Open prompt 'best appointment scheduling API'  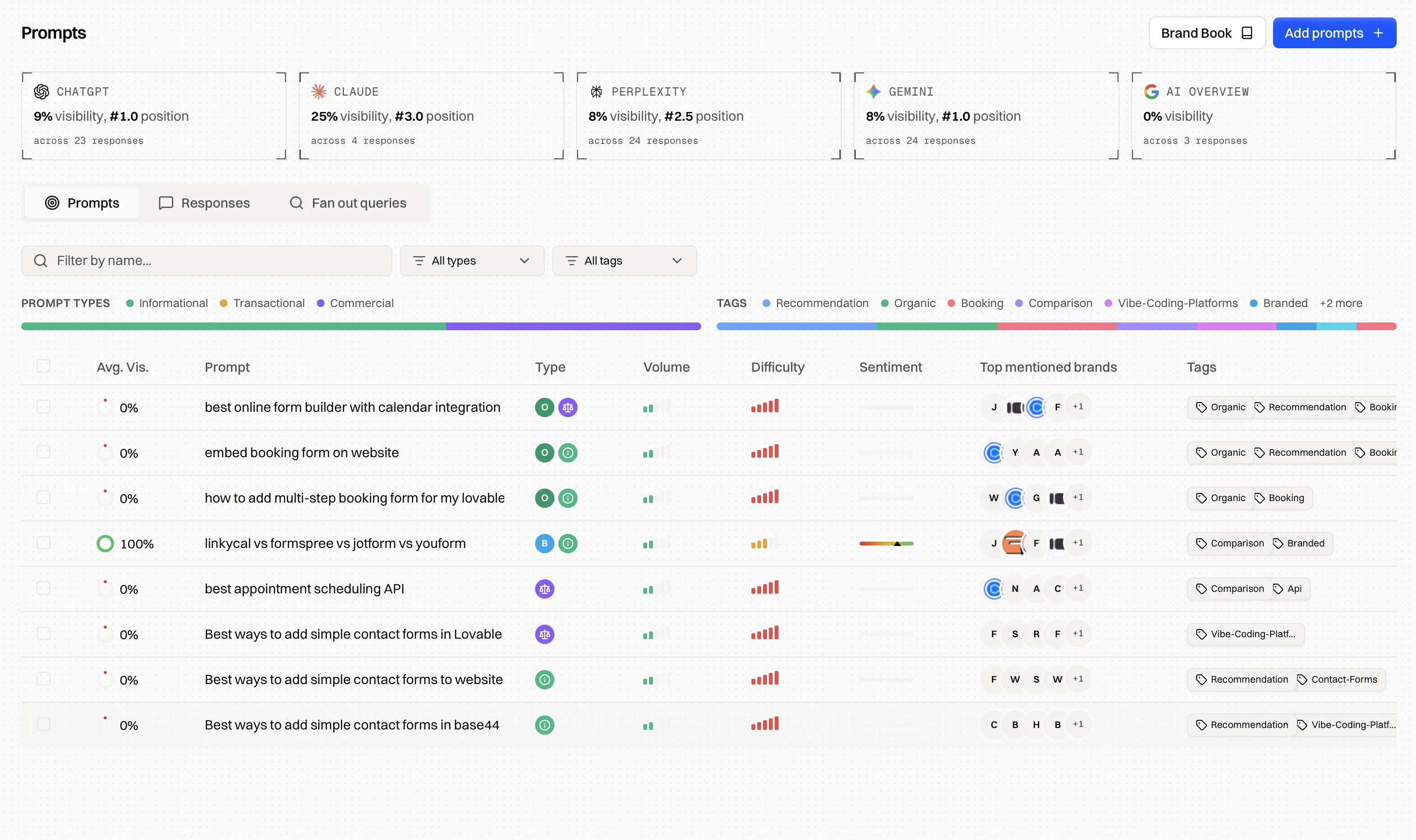tap(304, 588)
